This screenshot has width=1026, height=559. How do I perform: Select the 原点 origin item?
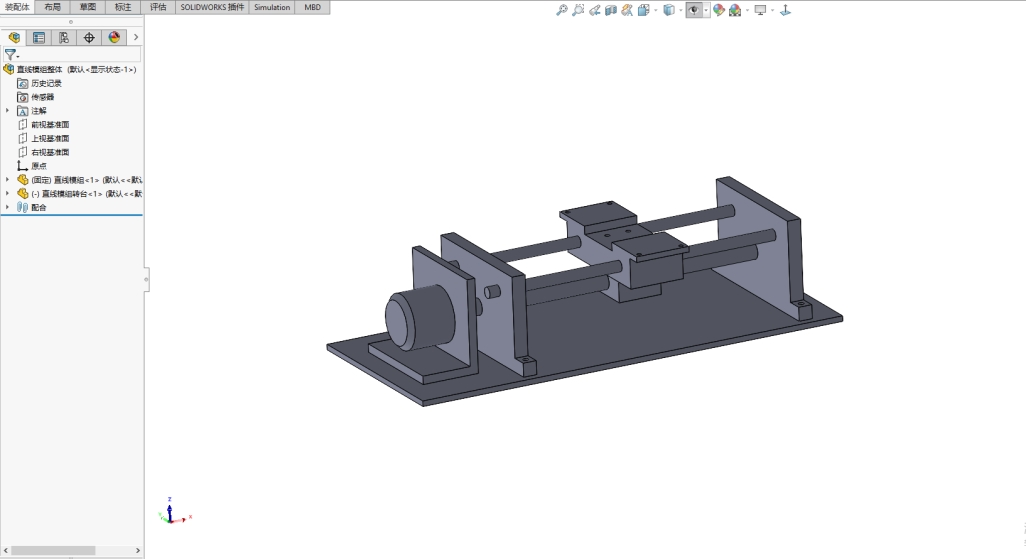38,166
